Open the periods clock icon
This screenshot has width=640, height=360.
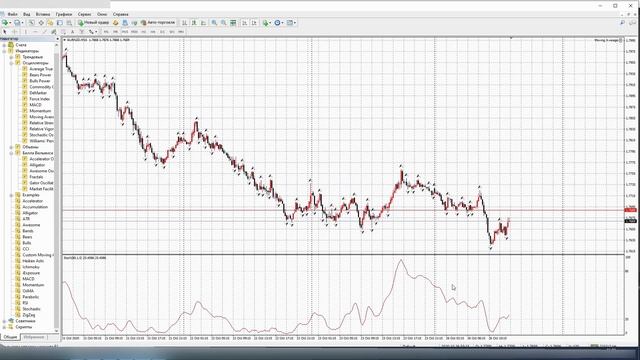click(x=278, y=23)
